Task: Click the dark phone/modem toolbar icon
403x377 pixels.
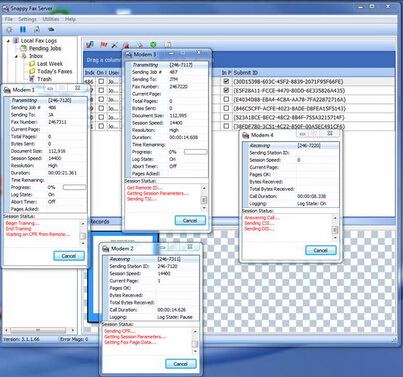Action: coord(51,30)
